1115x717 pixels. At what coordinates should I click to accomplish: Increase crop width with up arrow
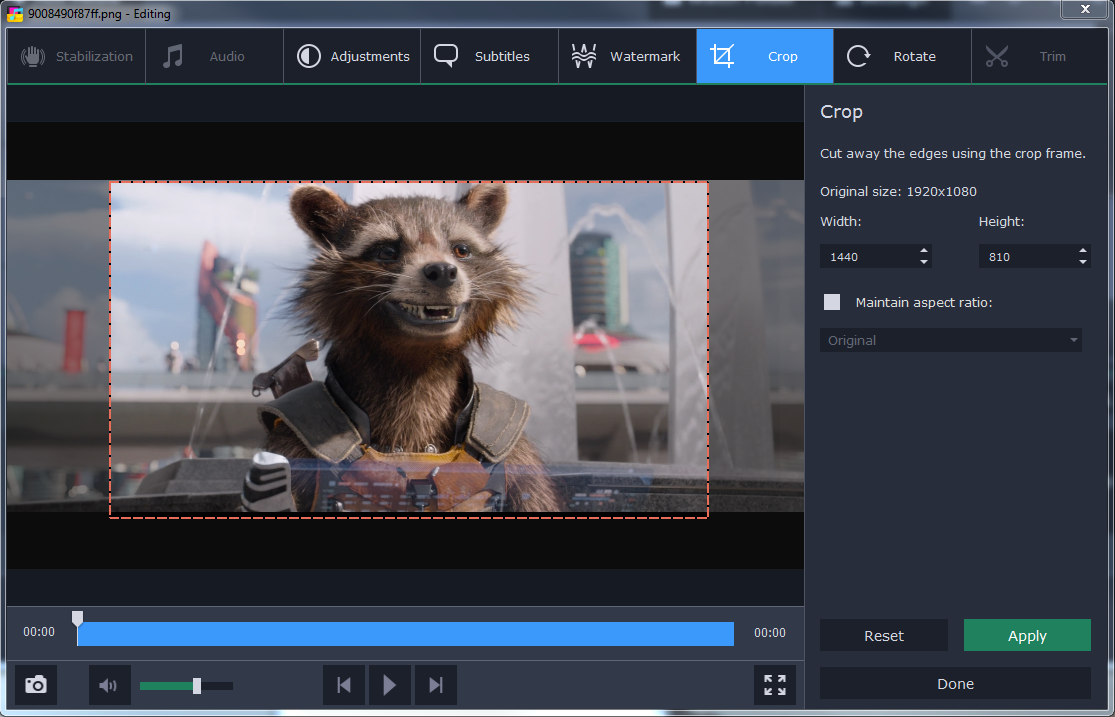point(924,251)
